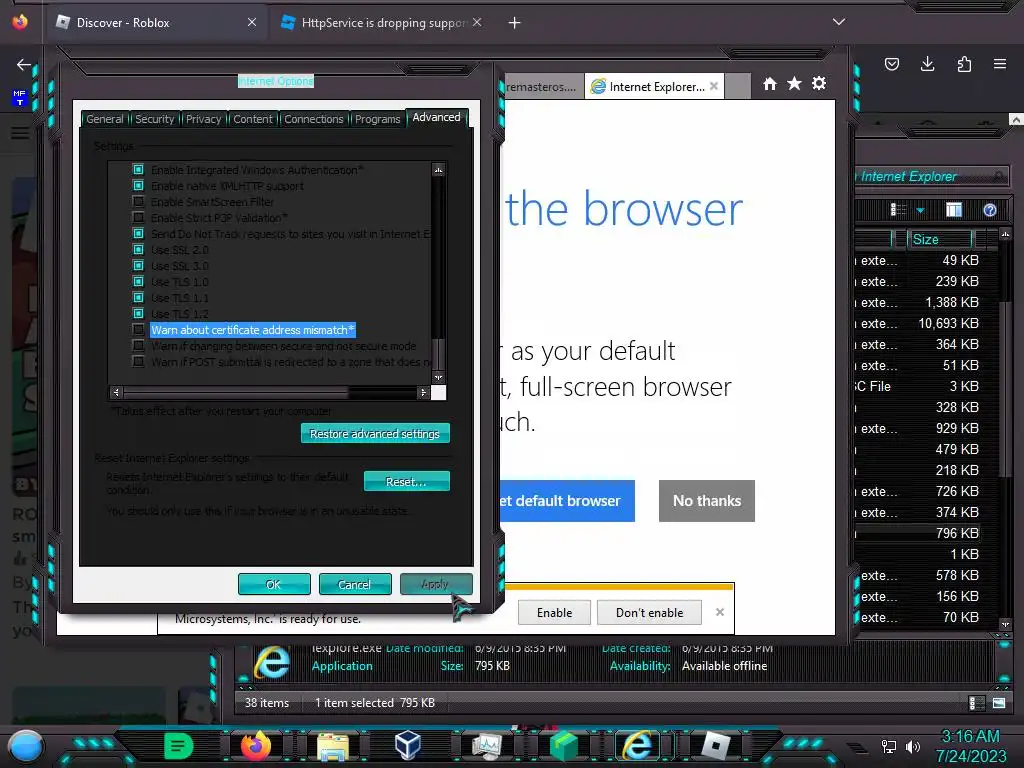Check Enable SmartScreen Filter
1024x768 pixels.
[138, 202]
